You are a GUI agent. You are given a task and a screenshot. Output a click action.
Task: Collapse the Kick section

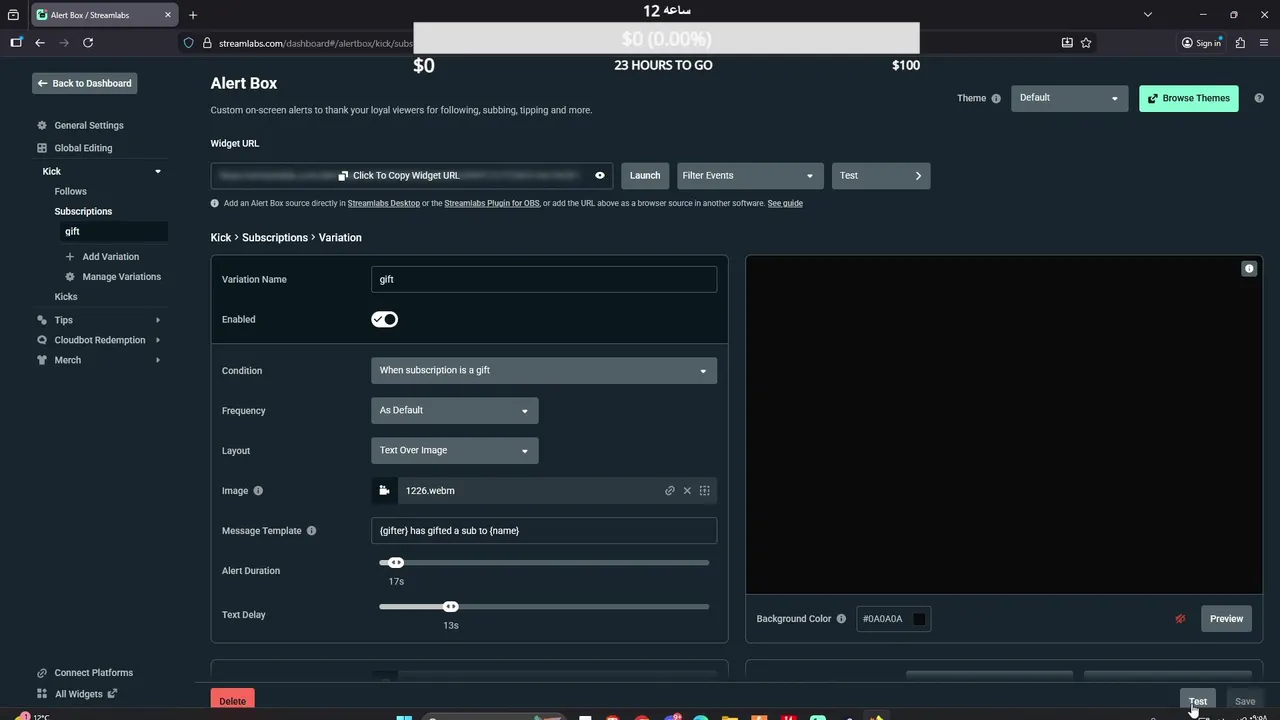(x=158, y=171)
